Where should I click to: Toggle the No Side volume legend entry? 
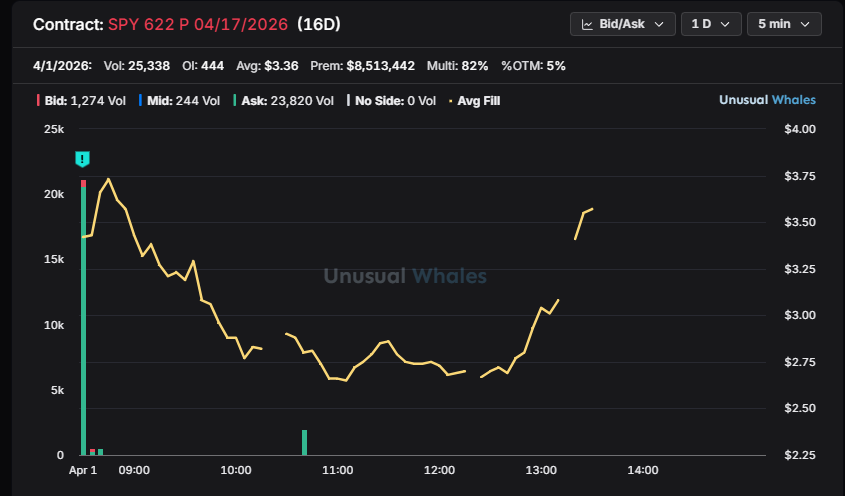[x=392, y=101]
